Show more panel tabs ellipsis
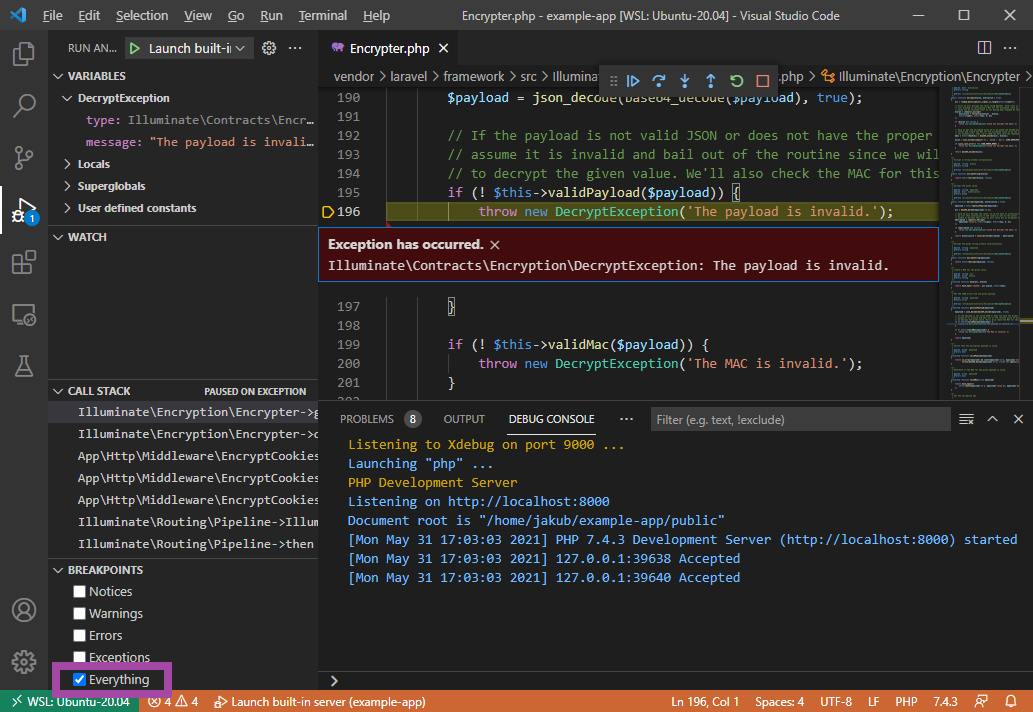The image size is (1033, 712). coord(626,420)
